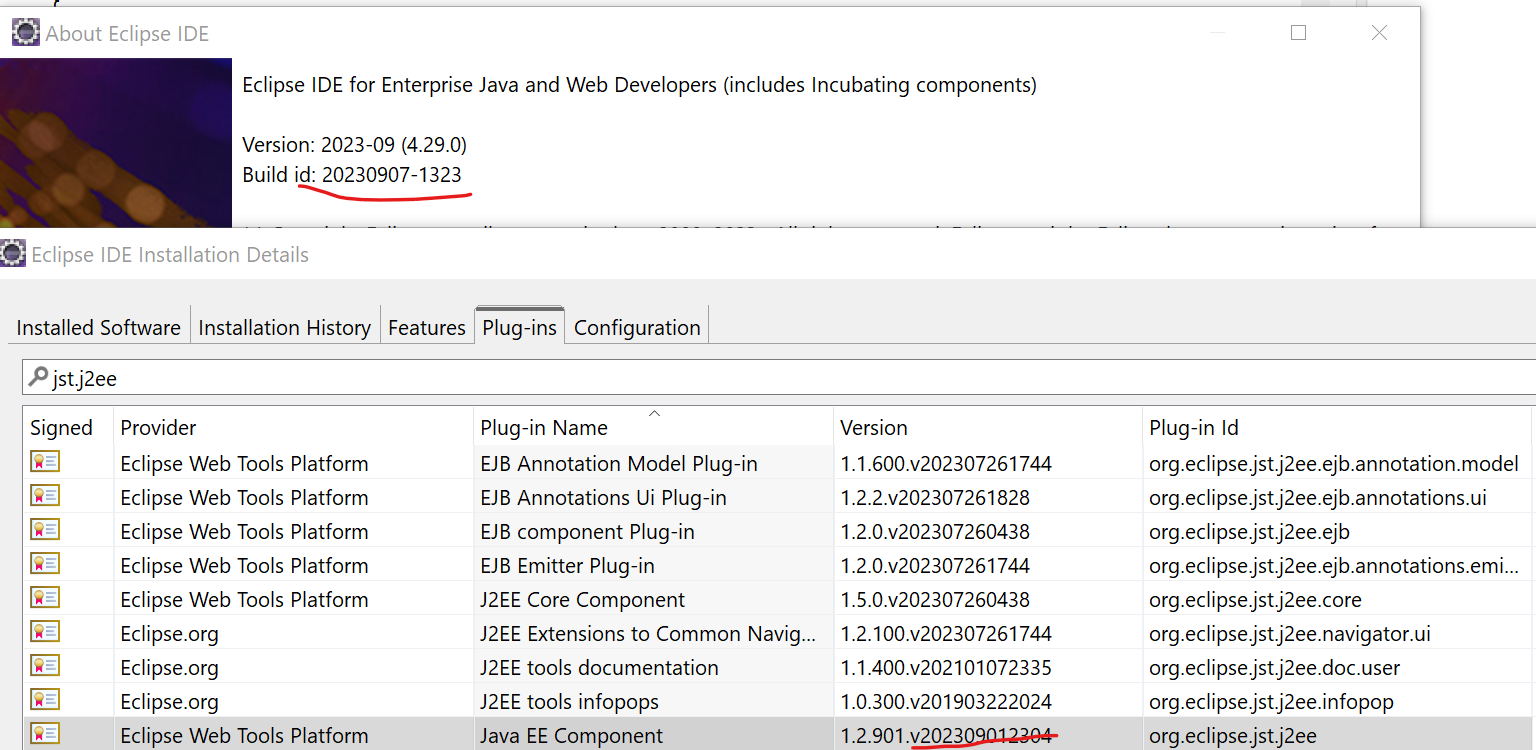This screenshot has width=1536, height=750.
Task: Sort the list by Provider column
Action: (156, 427)
